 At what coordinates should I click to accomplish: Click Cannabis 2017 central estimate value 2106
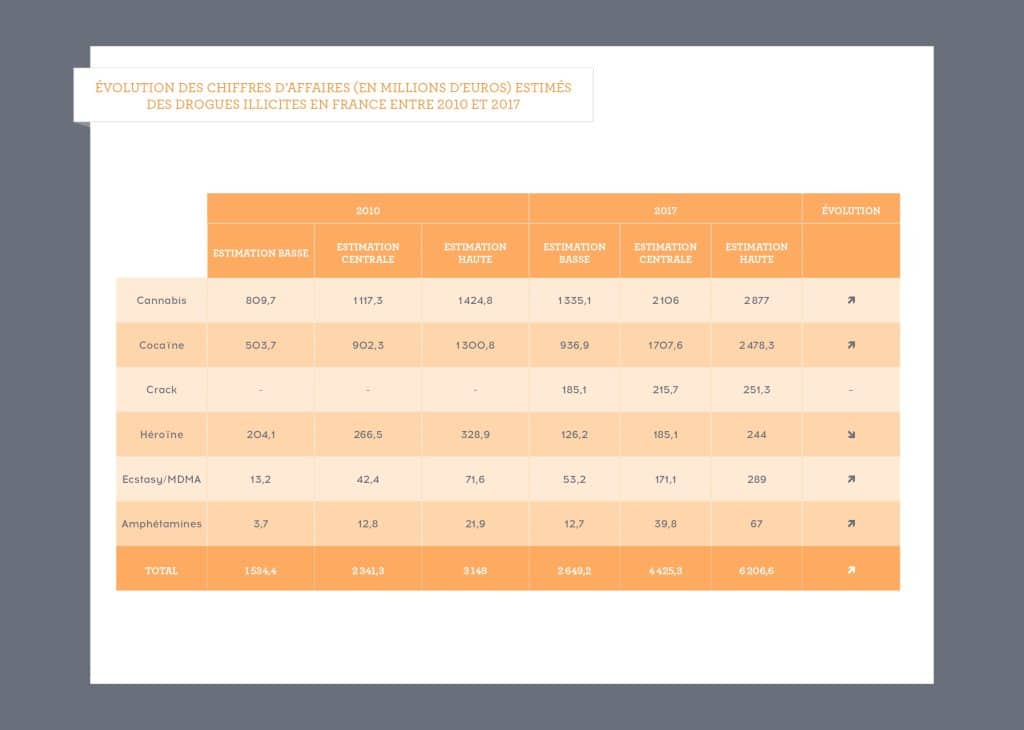(x=665, y=300)
